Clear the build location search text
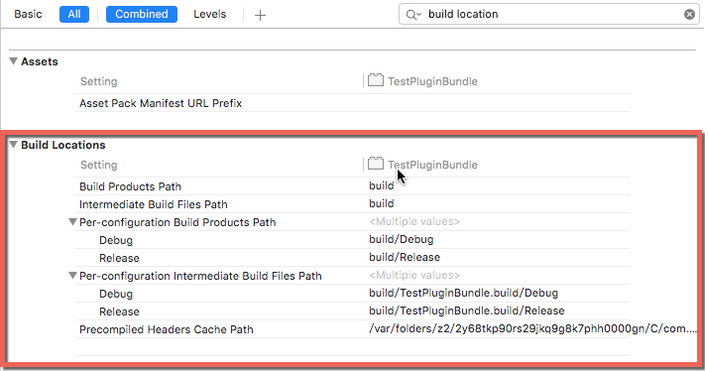 tap(689, 14)
